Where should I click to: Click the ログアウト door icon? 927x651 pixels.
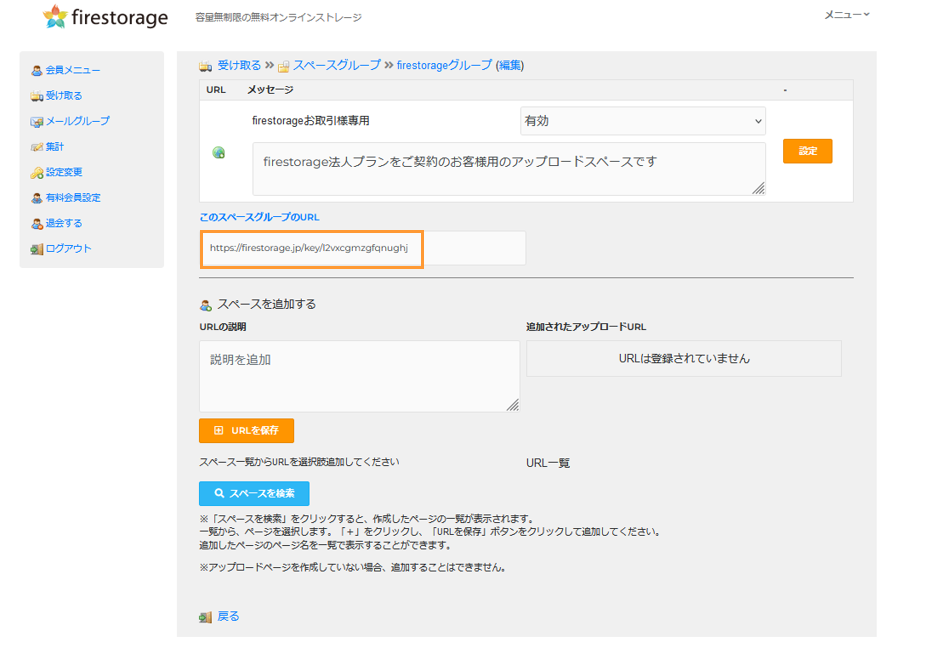point(37,249)
